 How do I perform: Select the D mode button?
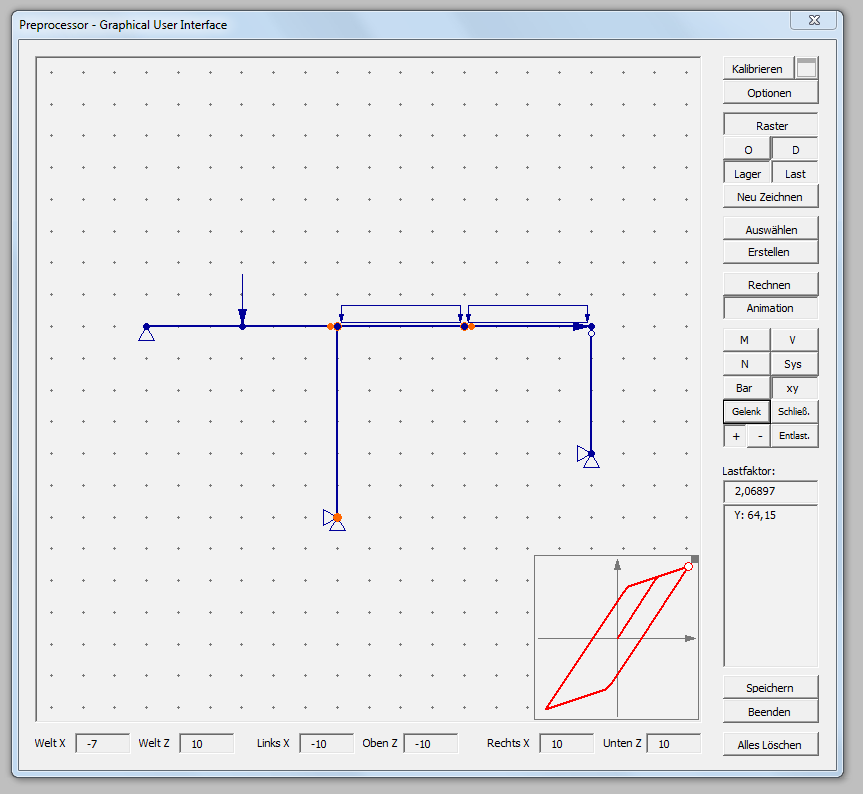tap(795, 150)
